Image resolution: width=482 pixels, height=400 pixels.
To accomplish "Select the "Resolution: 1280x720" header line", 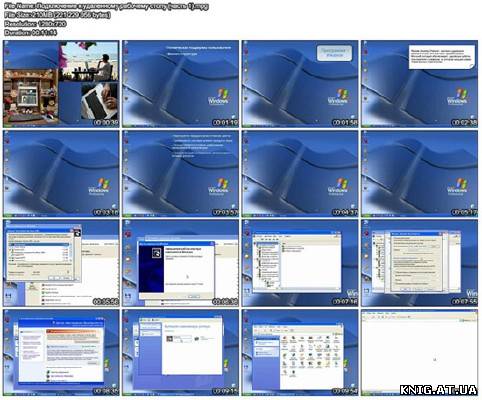I will [x=35, y=24].
